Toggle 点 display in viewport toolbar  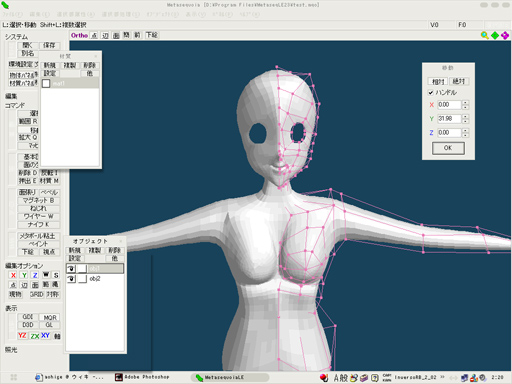pyautogui.click(x=94, y=35)
